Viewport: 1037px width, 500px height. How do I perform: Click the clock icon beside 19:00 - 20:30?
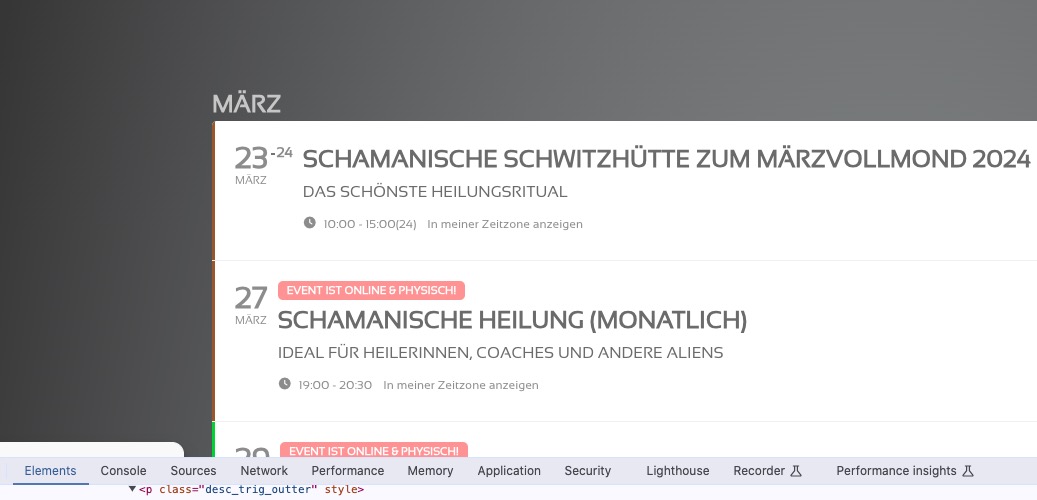[x=284, y=384]
